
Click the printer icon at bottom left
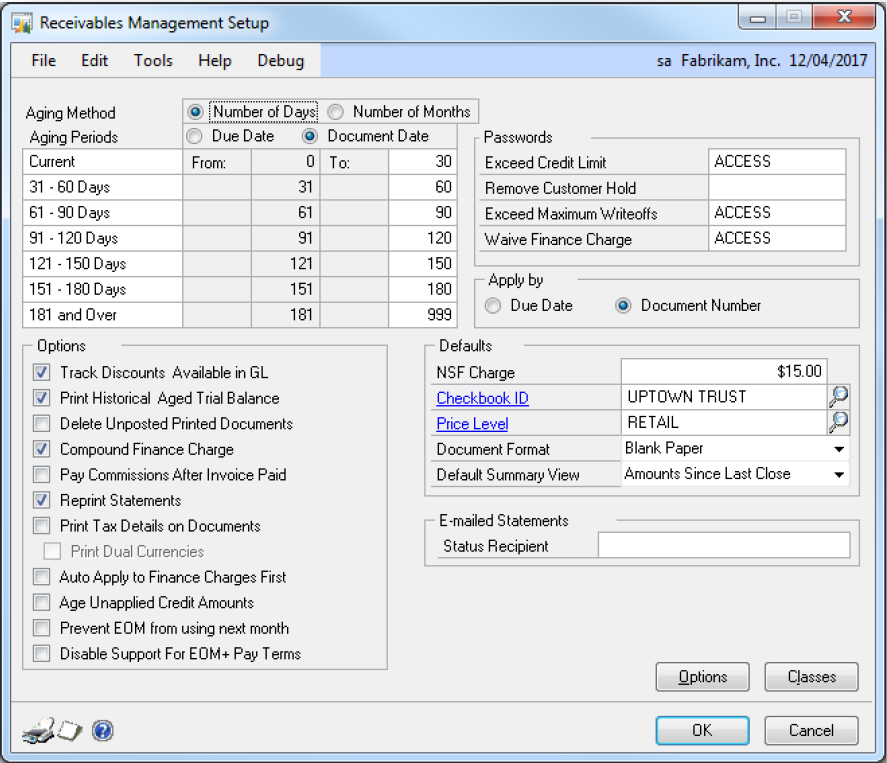(x=37, y=731)
